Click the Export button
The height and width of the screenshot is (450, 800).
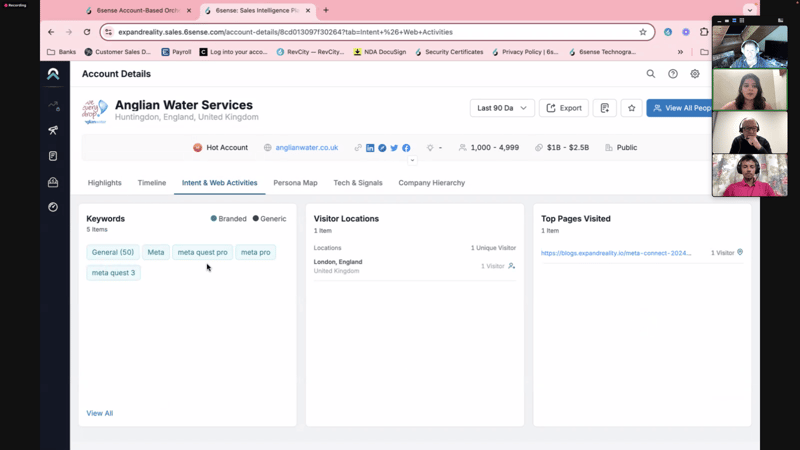564,108
